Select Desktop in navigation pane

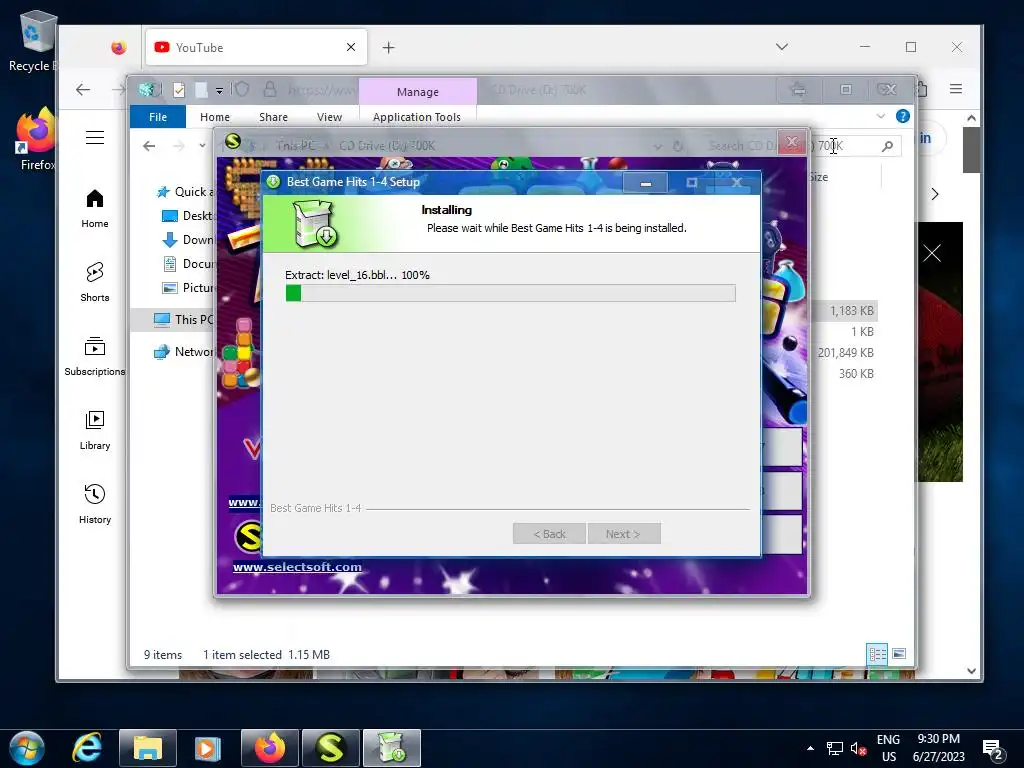(187, 216)
